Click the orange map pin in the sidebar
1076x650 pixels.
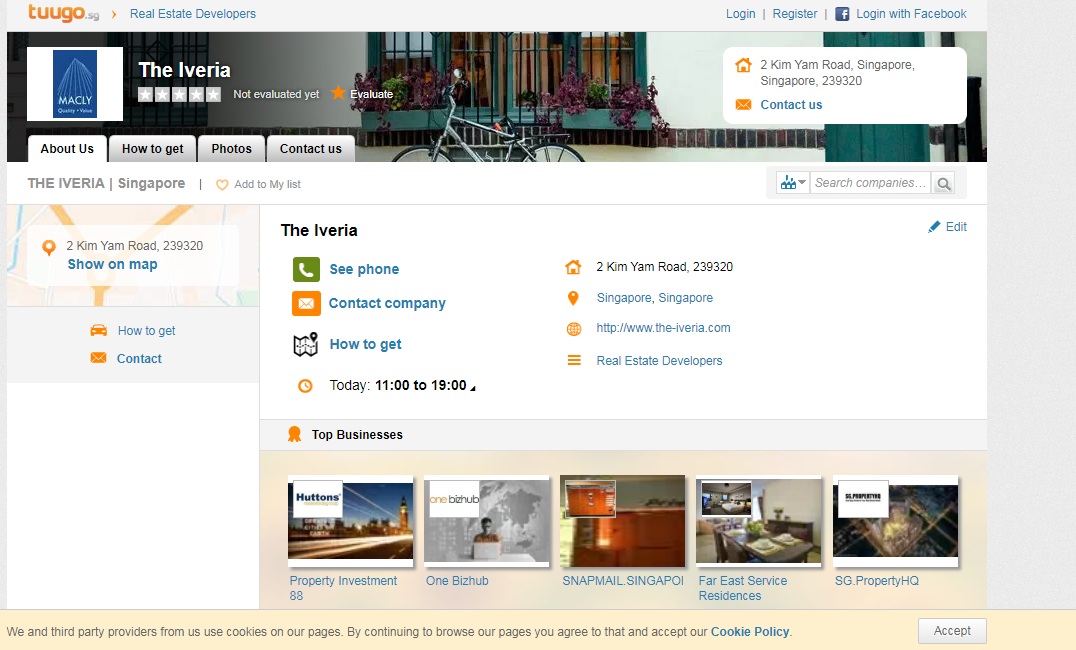point(49,247)
